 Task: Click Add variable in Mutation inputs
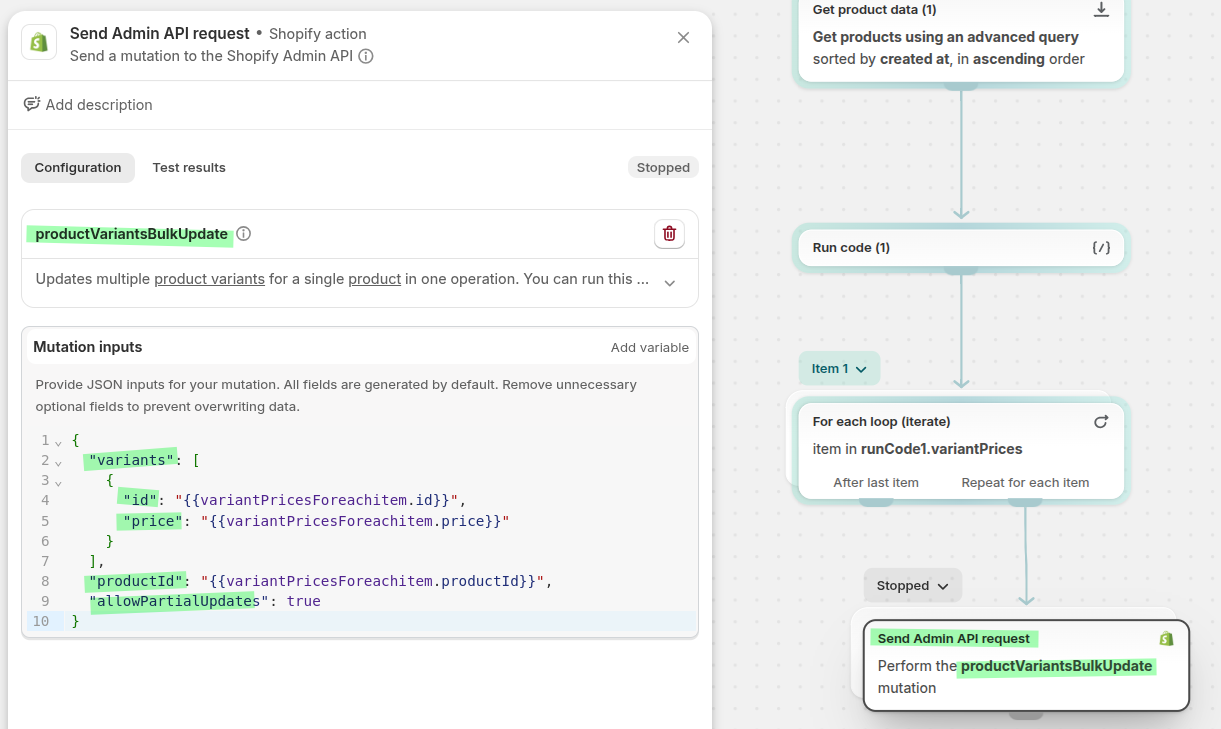pos(649,348)
